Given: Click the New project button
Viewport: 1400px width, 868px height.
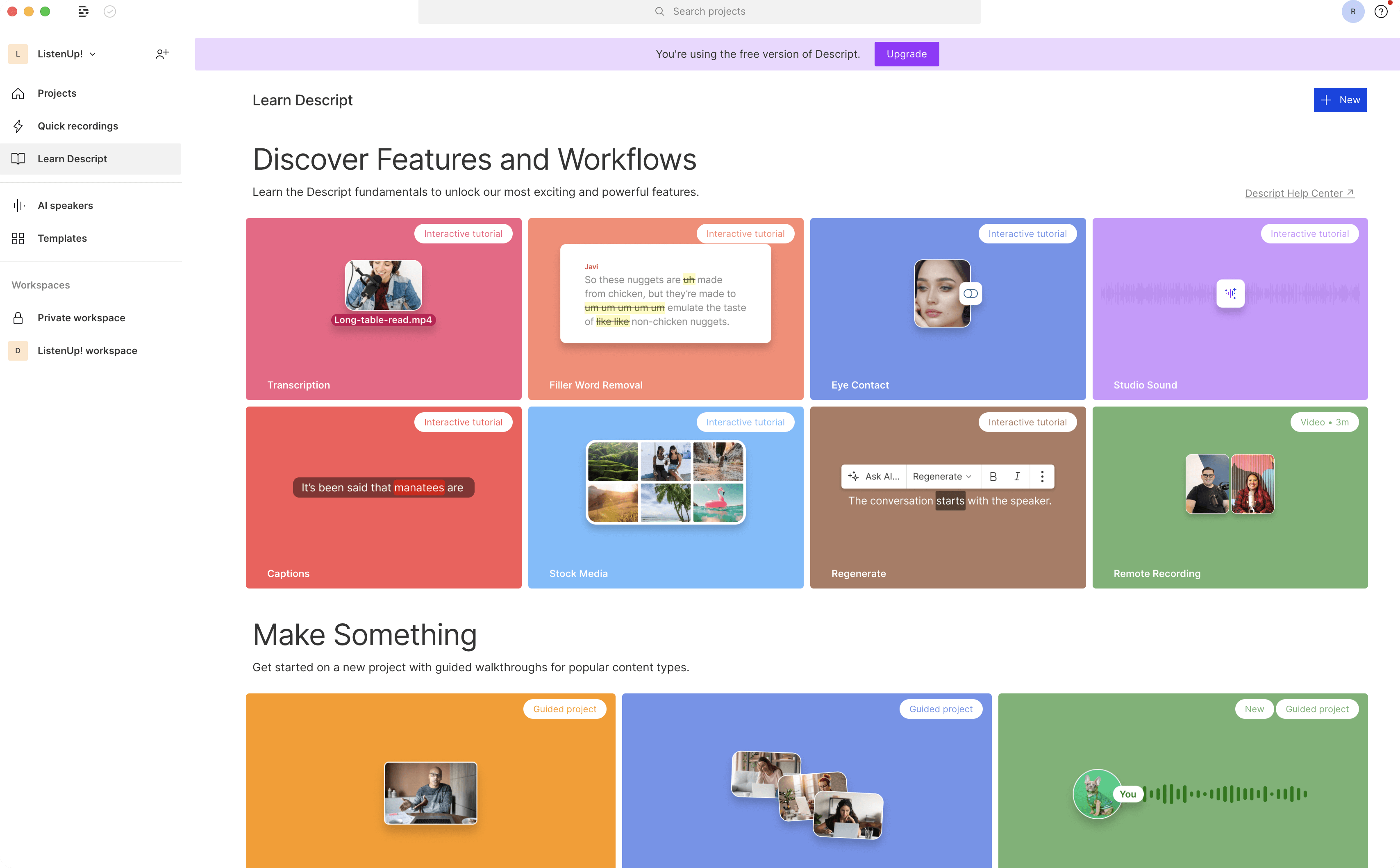Looking at the screenshot, I should pyautogui.click(x=1340, y=100).
